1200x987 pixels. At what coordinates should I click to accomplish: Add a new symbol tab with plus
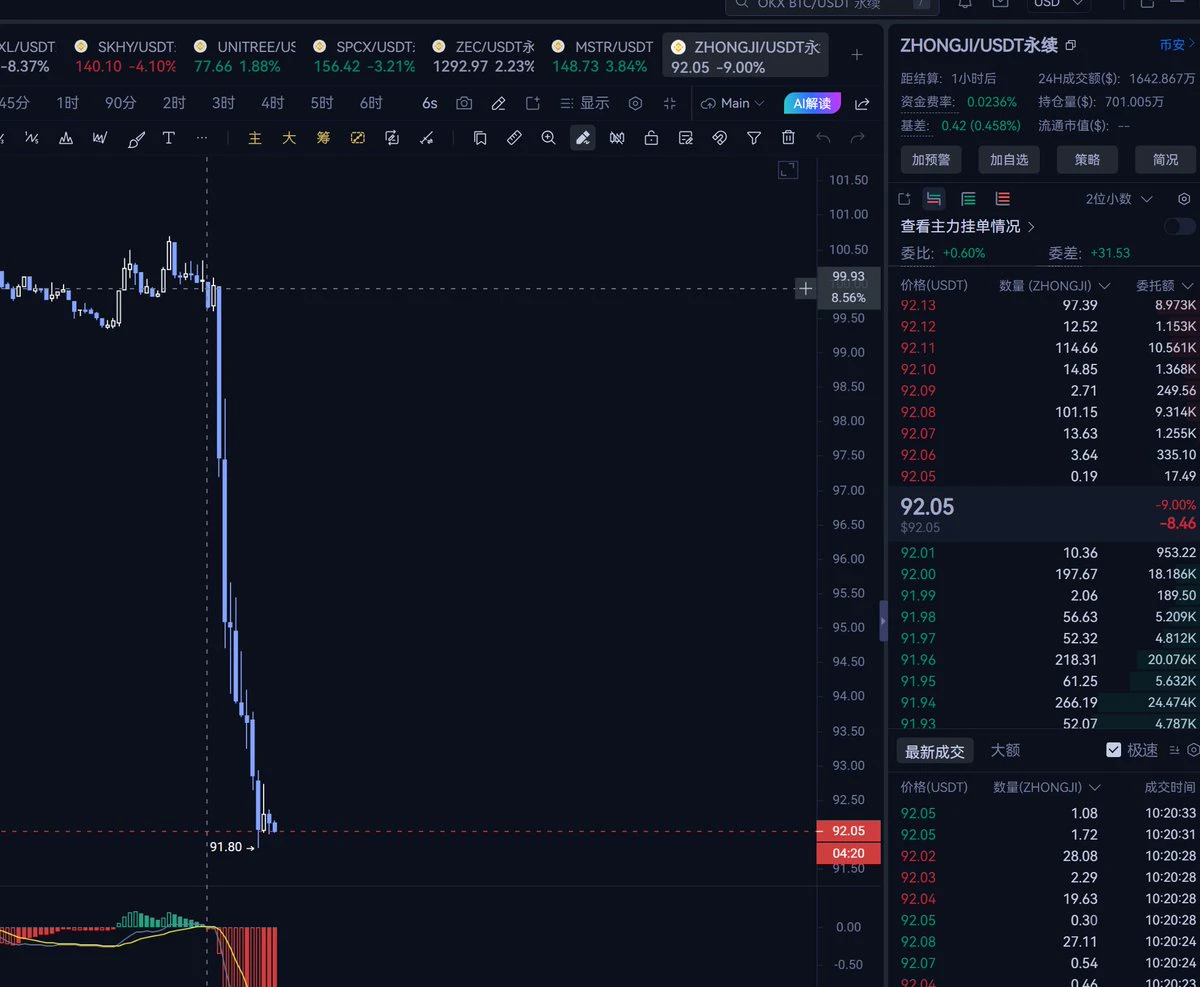[x=857, y=54]
